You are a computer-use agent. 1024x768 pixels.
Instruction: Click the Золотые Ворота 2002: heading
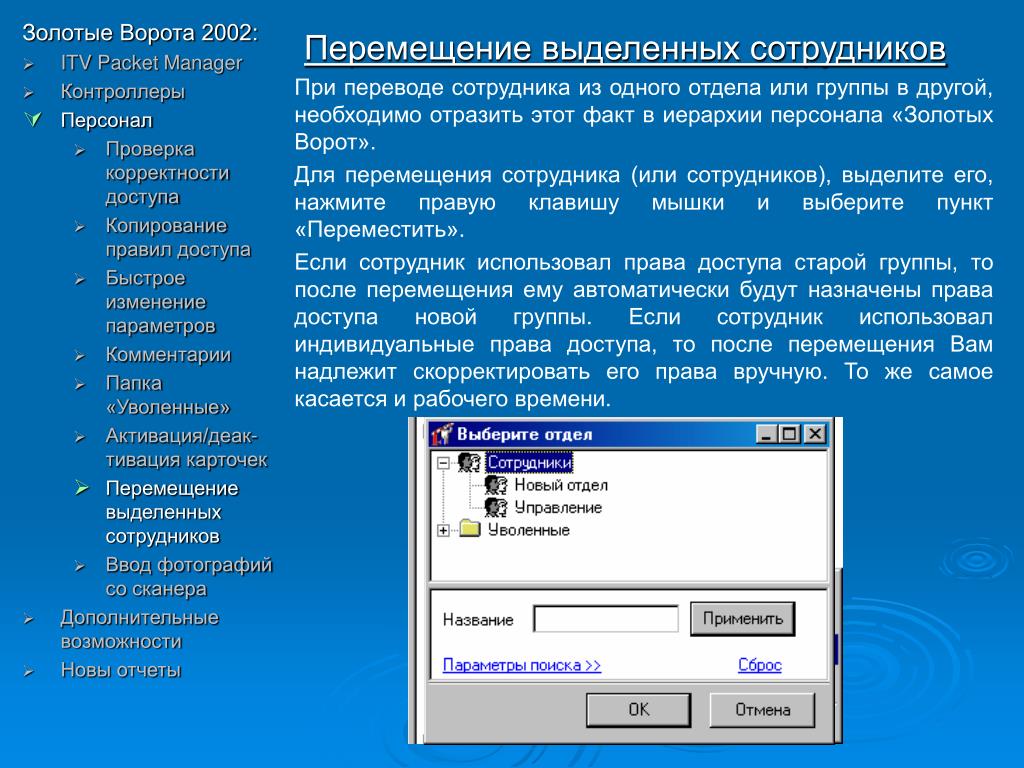[x=140, y=33]
